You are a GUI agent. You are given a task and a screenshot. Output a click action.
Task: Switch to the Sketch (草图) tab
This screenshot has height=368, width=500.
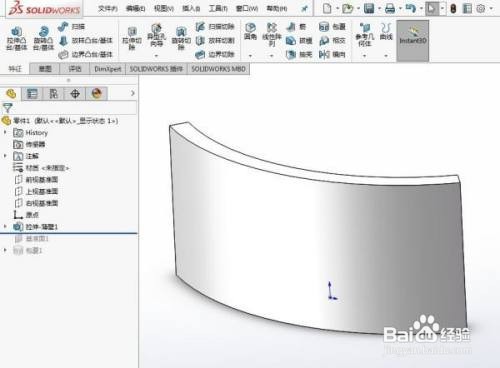click(45, 69)
